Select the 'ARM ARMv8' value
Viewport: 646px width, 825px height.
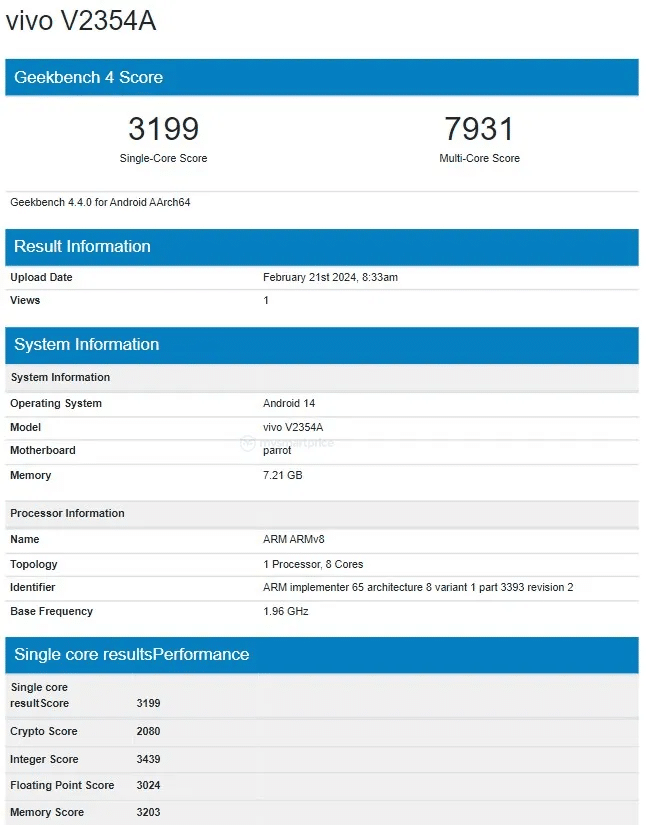click(x=294, y=539)
